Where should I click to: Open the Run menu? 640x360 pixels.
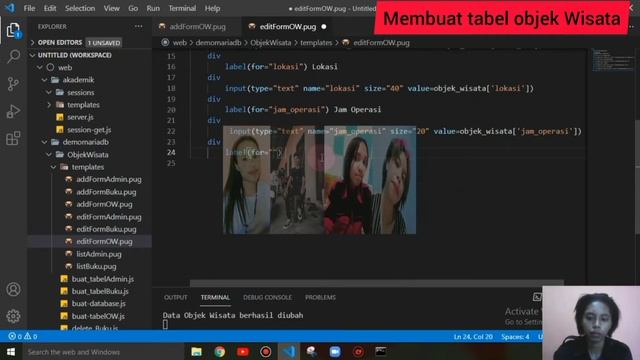[x=153, y=8]
